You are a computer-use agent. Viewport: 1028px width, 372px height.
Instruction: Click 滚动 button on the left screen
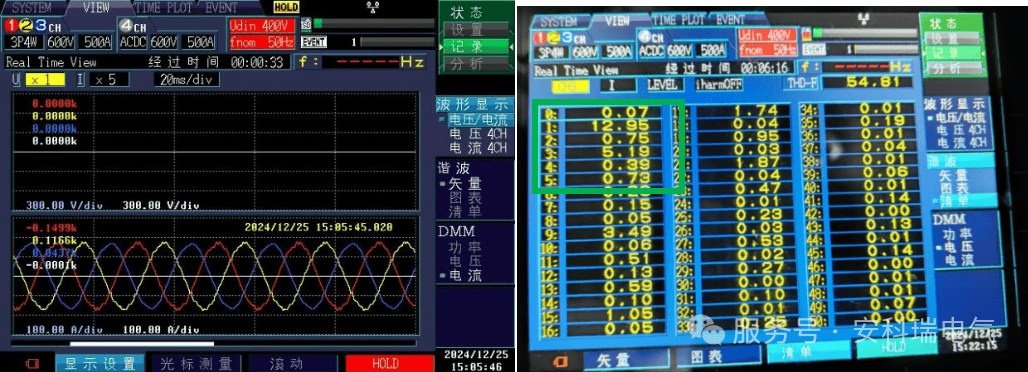pyautogui.click(x=294, y=363)
